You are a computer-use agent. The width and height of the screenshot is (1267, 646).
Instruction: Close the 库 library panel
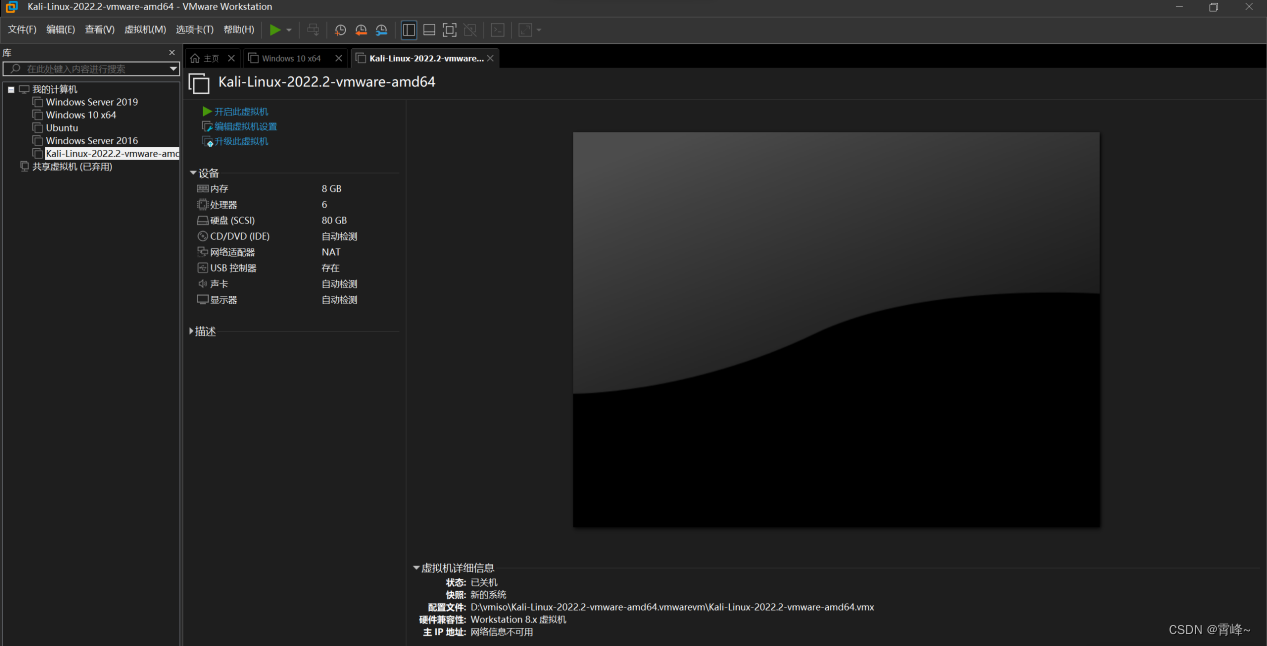tap(172, 52)
